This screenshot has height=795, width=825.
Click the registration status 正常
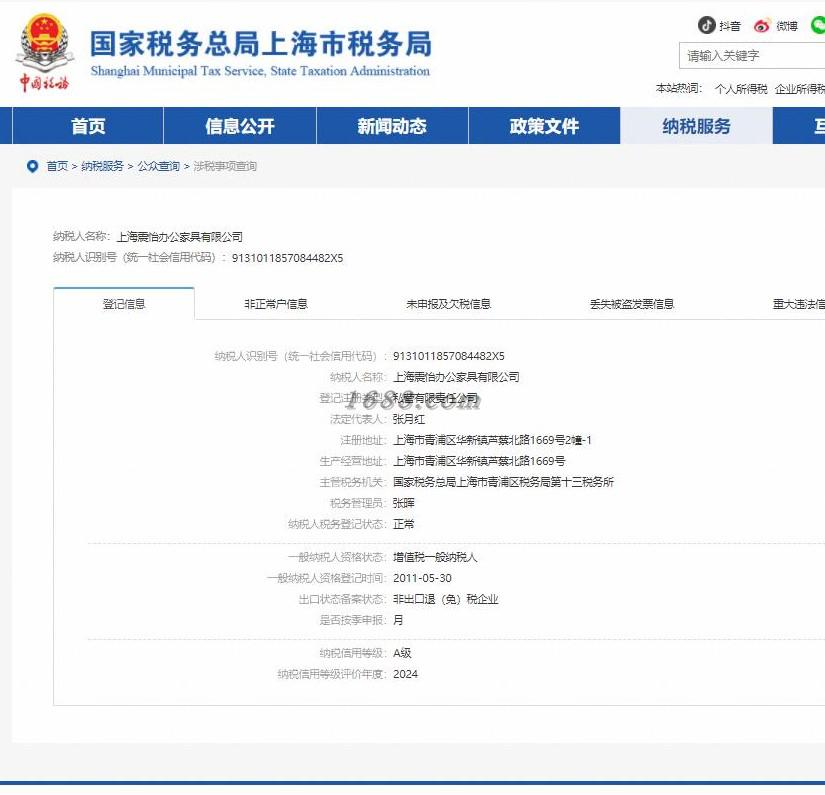[x=404, y=524]
